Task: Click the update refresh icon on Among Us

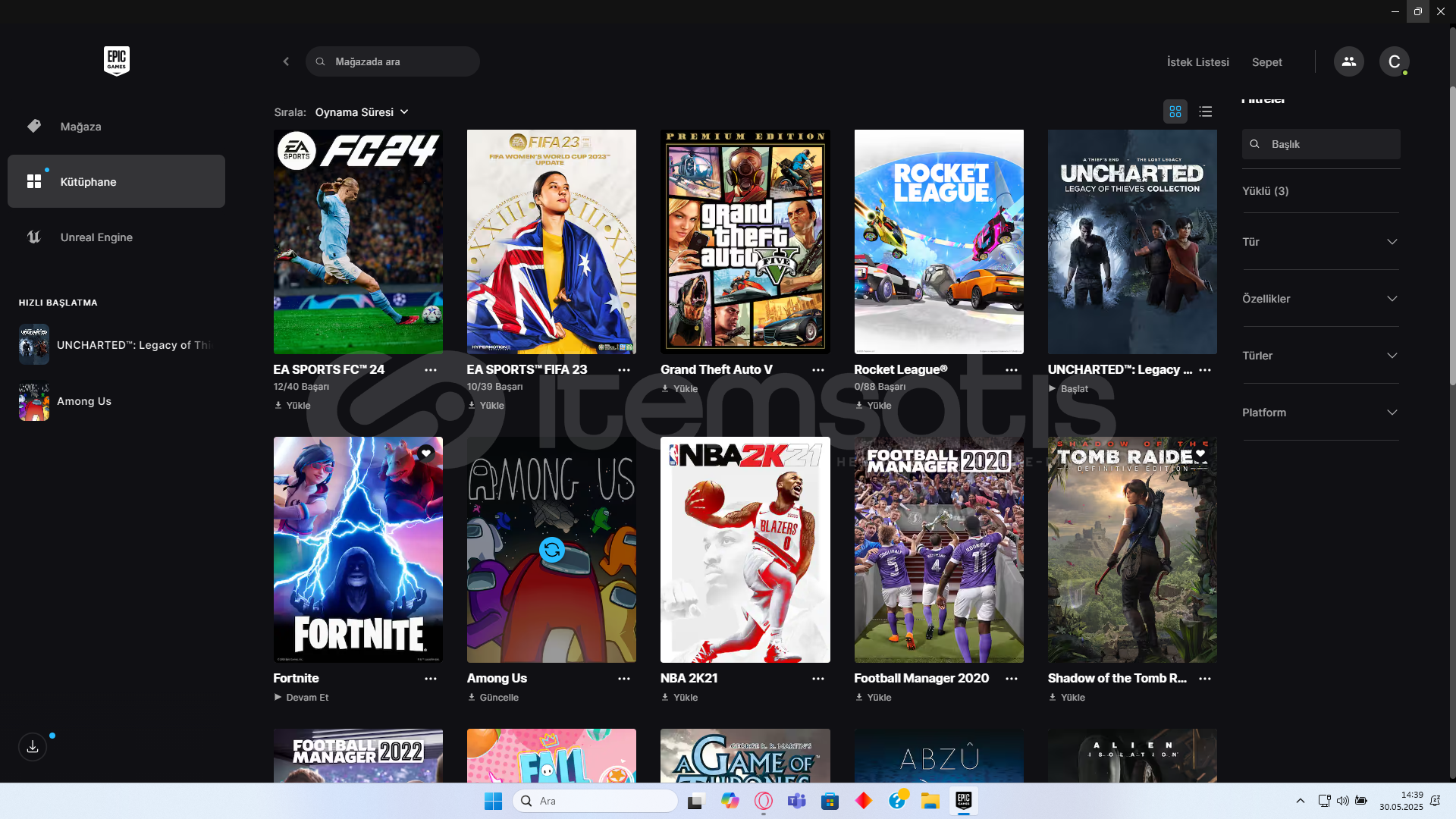Action: (552, 550)
